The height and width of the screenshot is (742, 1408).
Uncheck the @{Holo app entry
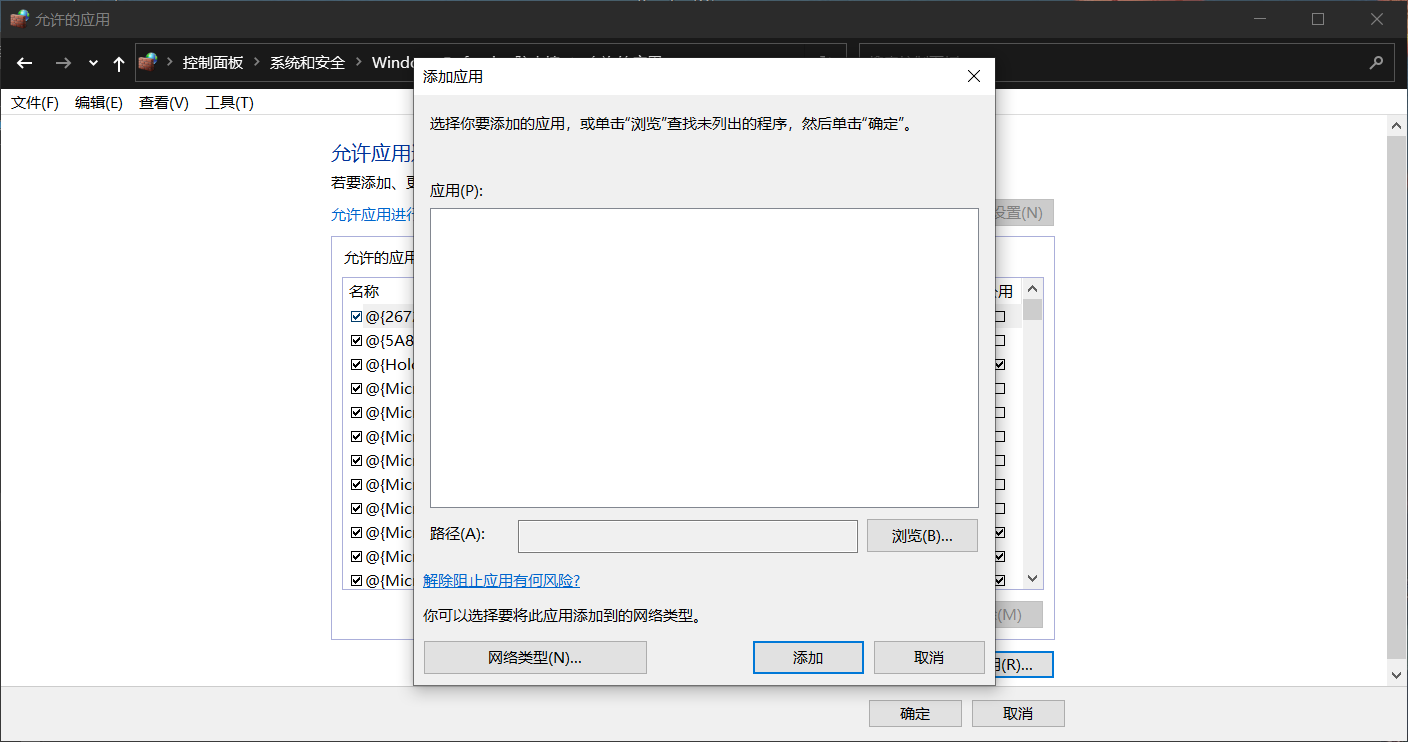tap(356, 363)
